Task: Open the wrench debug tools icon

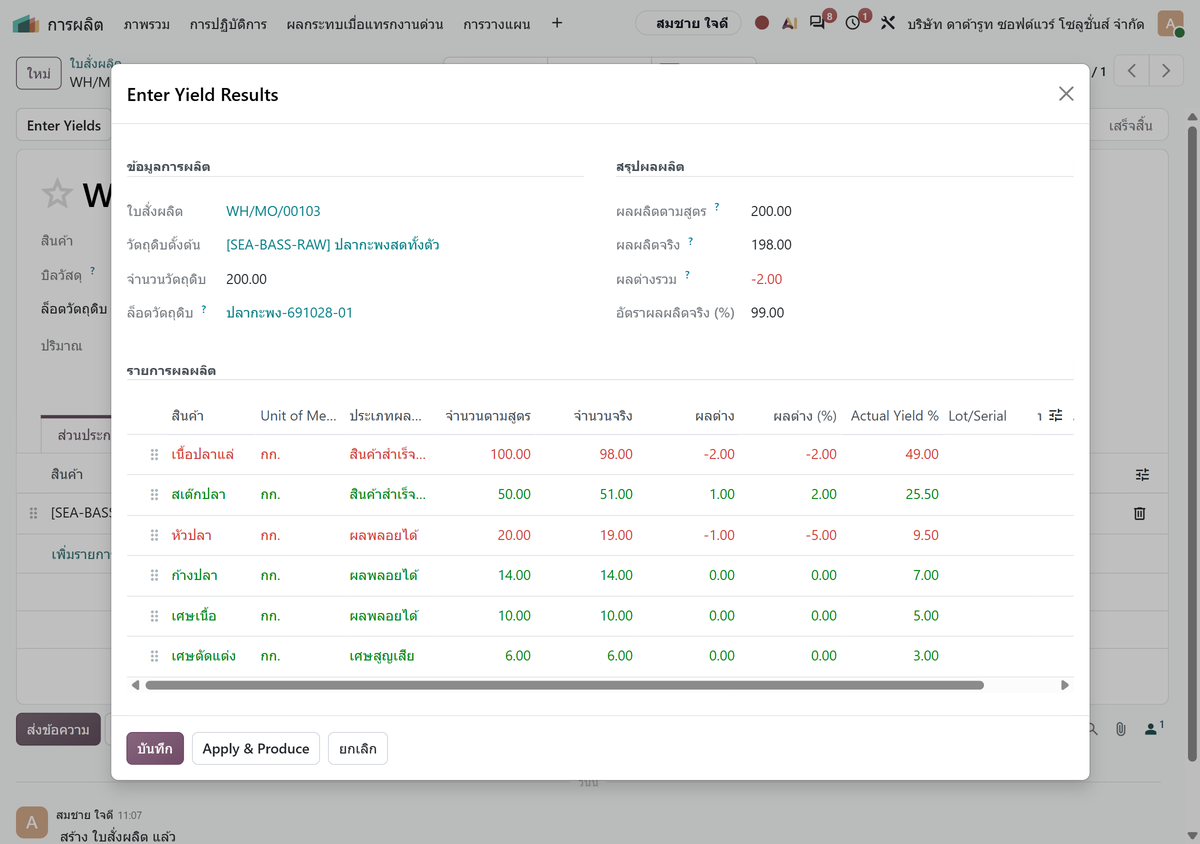Action: point(888,23)
